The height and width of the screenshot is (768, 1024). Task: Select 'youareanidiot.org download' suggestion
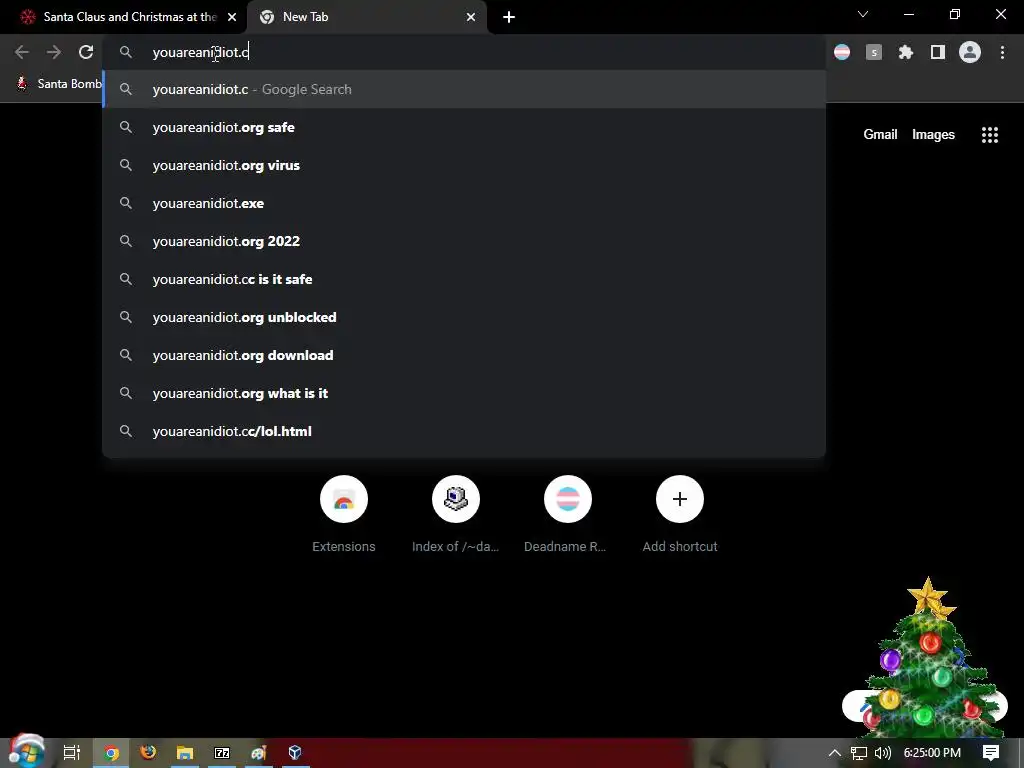(464, 355)
